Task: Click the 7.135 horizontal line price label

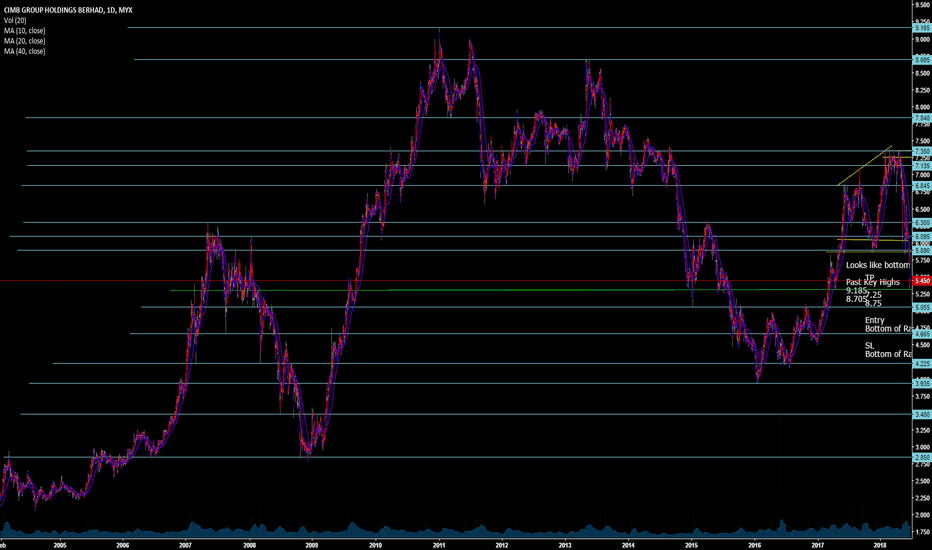Action: pos(922,166)
